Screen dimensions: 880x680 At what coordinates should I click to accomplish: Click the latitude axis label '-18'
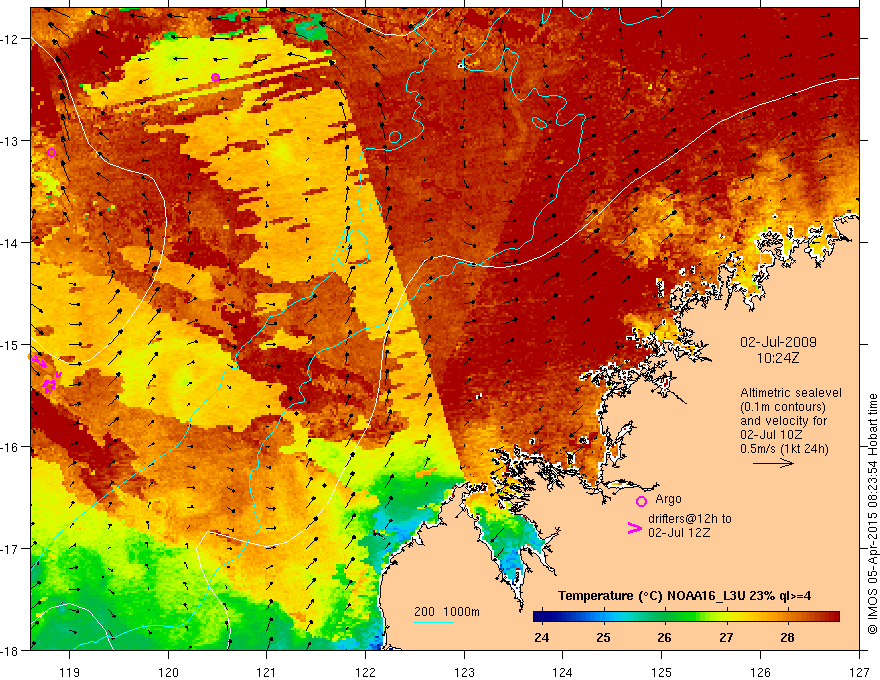click(10, 651)
